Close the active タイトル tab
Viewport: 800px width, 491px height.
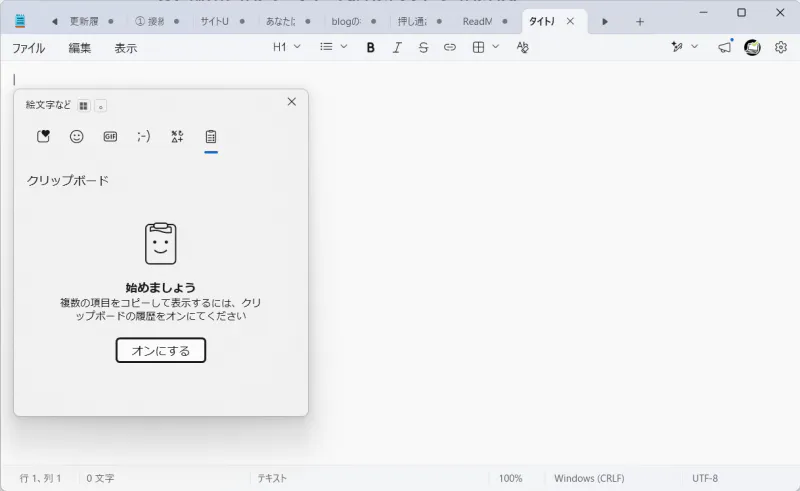(570, 21)
